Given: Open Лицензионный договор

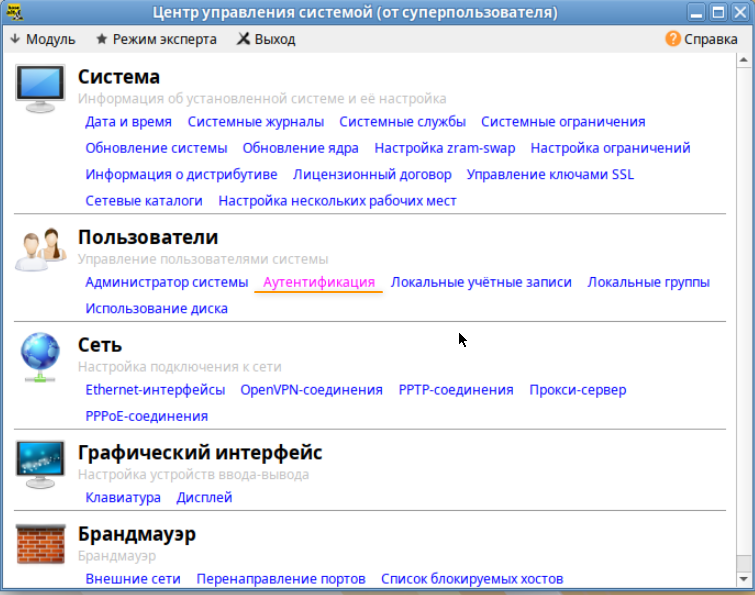Looking at the screenshot, I should point(372,174).
